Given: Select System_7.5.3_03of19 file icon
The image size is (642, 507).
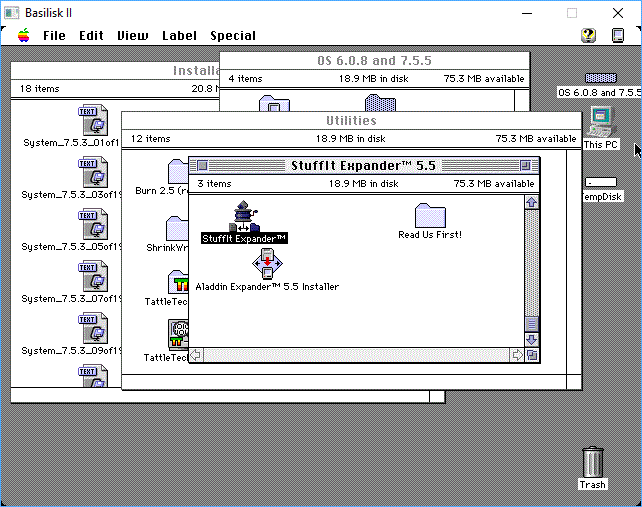Looking at the screenshot, I should pyautogui.click(x=93, y=172).
